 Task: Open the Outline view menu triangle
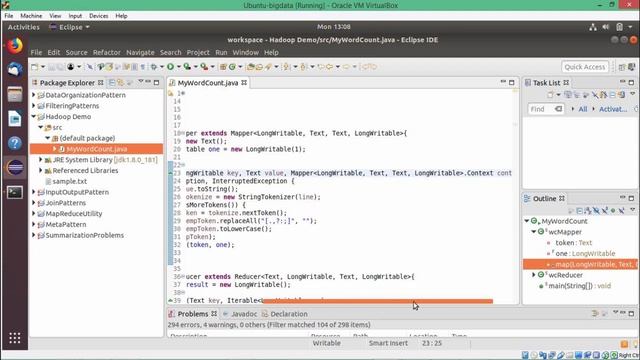pos(632,210)
